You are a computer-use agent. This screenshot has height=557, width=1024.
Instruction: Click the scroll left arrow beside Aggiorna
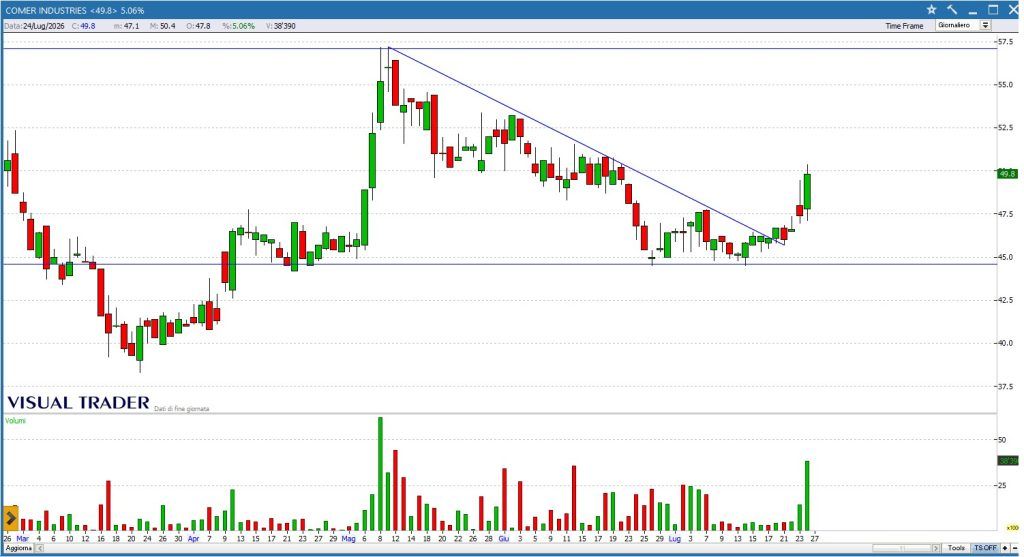[39, 548]
